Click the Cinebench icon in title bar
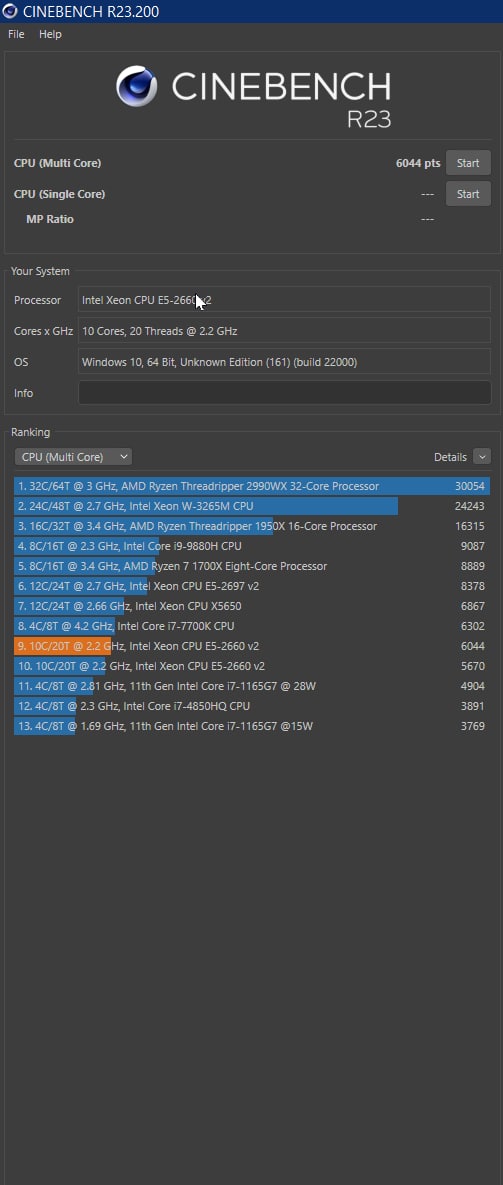 click(11, 11)
